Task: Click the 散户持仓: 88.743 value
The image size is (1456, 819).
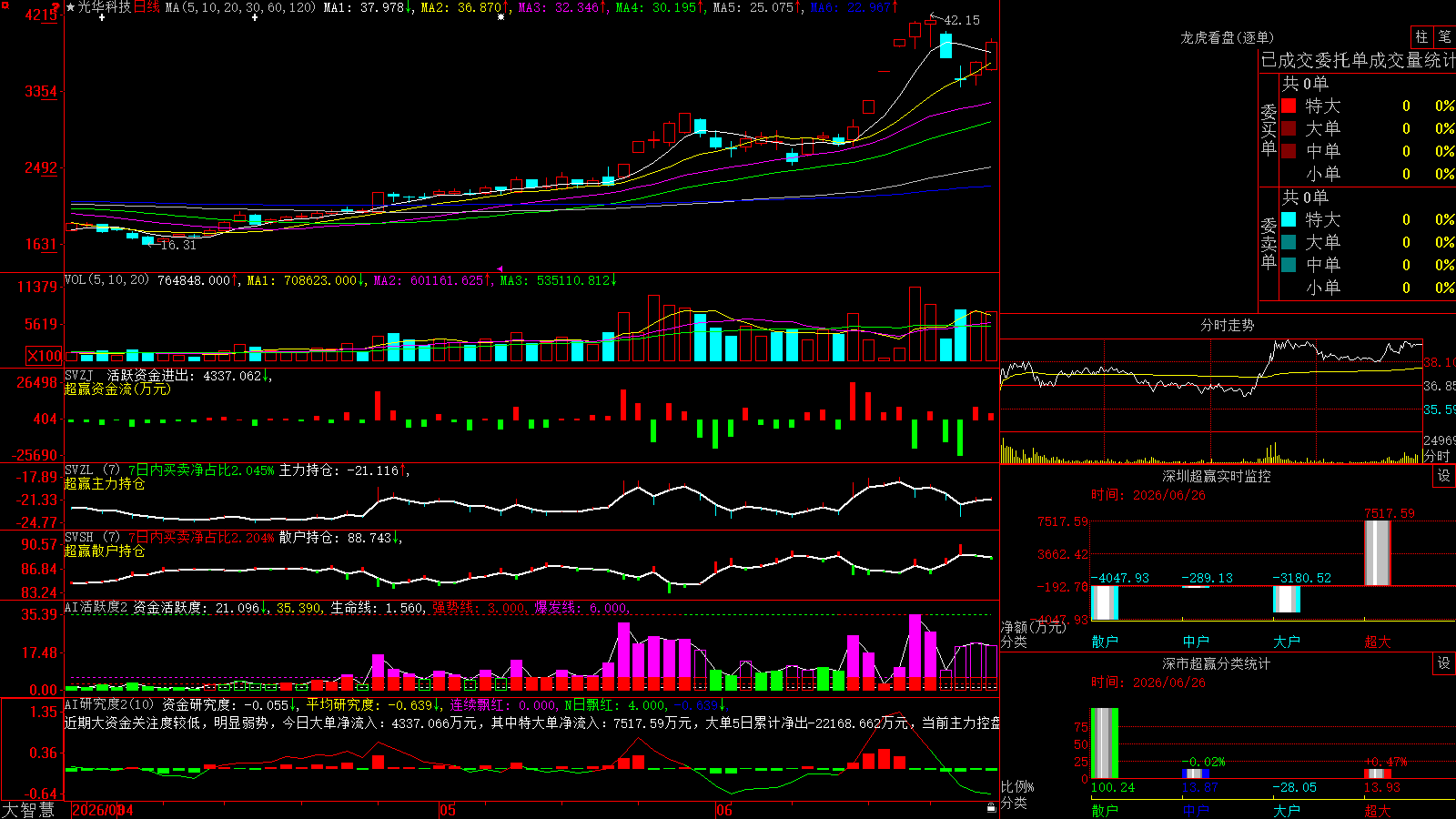Action: 339,537
